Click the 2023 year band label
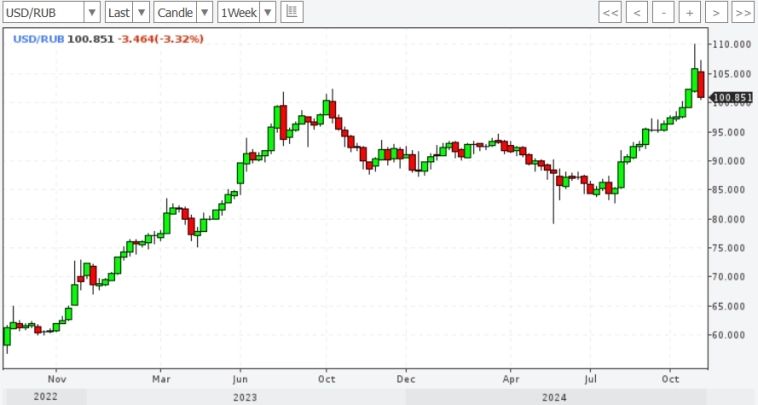Screen dimensions: 758x405 [x=245, y=397]
